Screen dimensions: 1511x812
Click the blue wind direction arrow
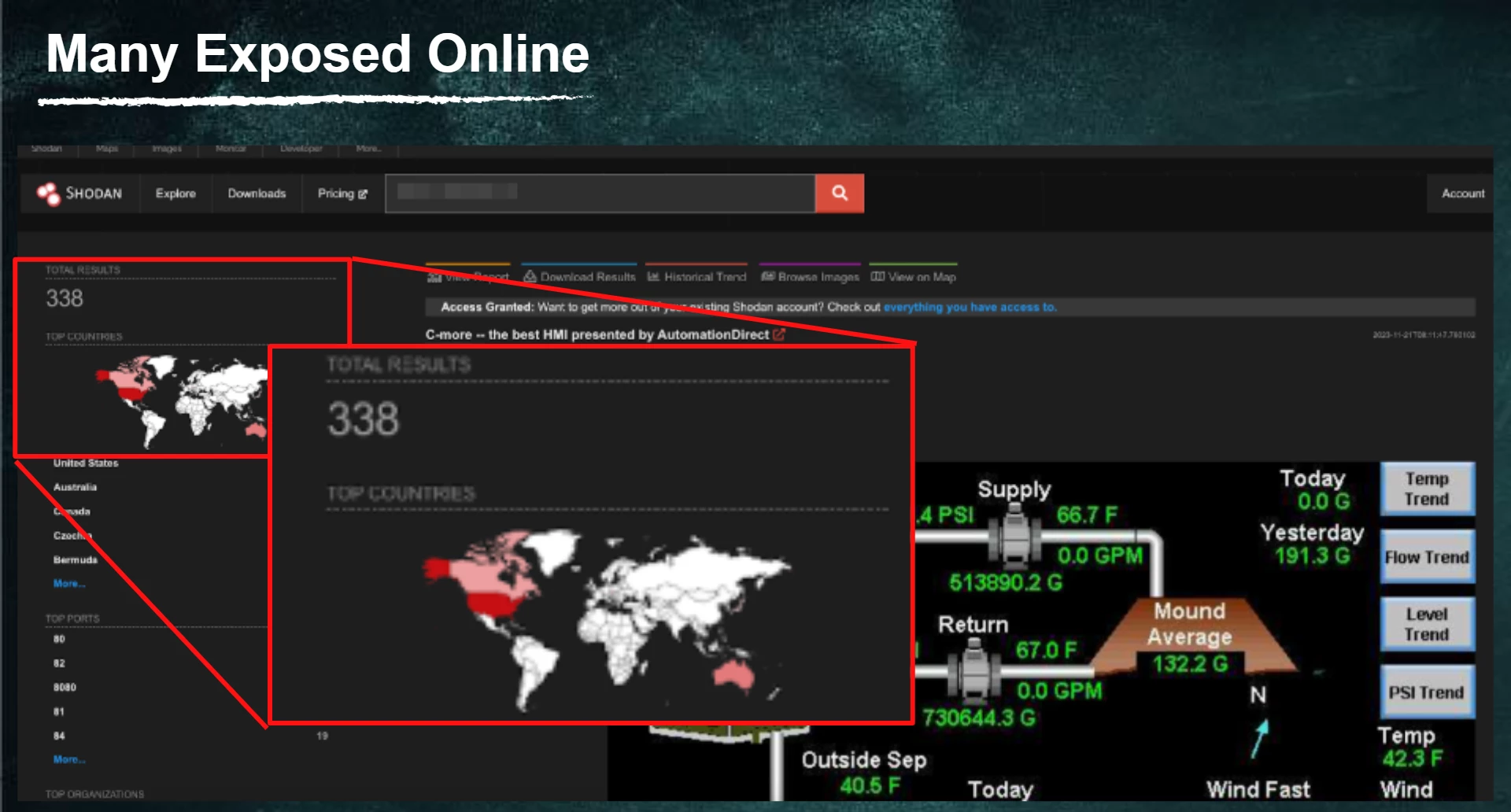(1260, 738)
